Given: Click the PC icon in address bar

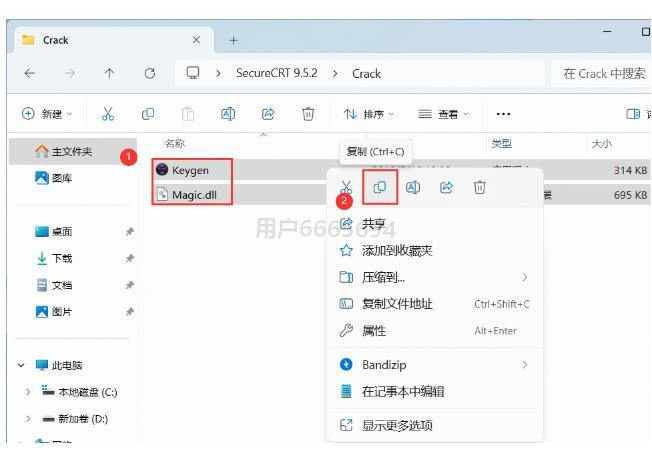Looking at the screenshot, I should click(193, 73).
